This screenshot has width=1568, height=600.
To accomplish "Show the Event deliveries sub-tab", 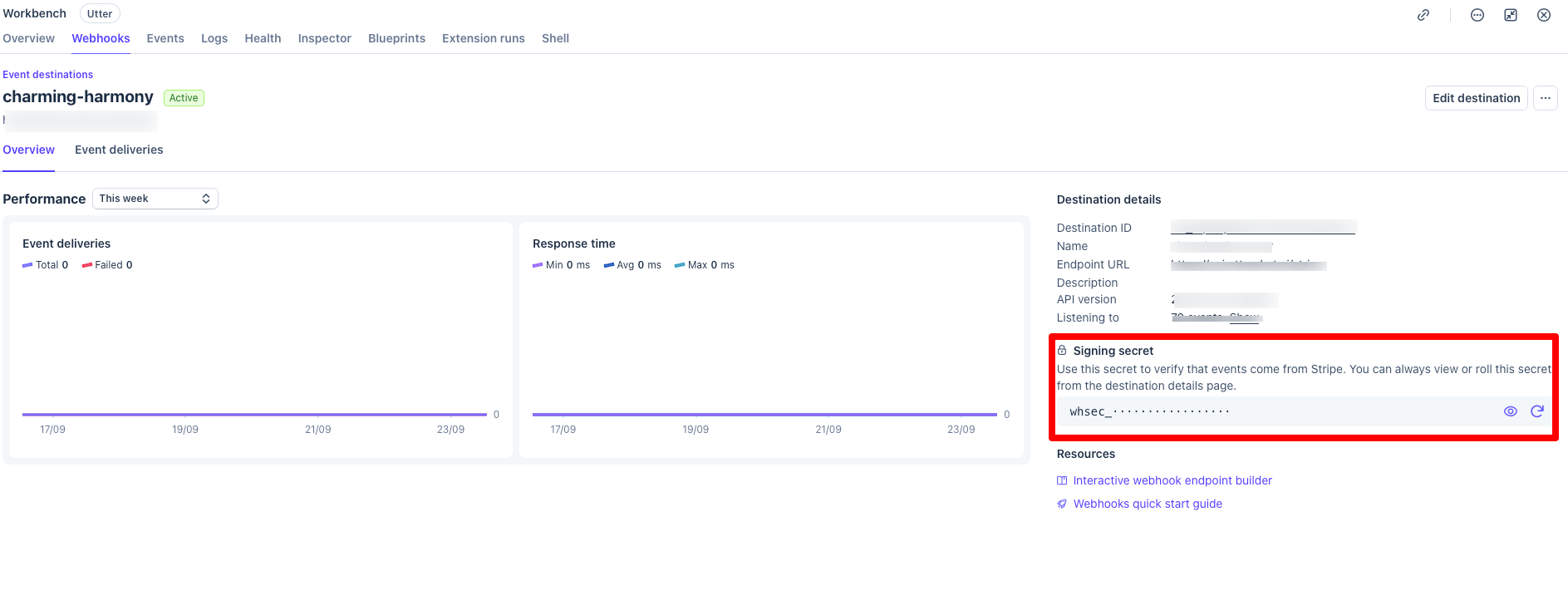I will coord(119,150).
